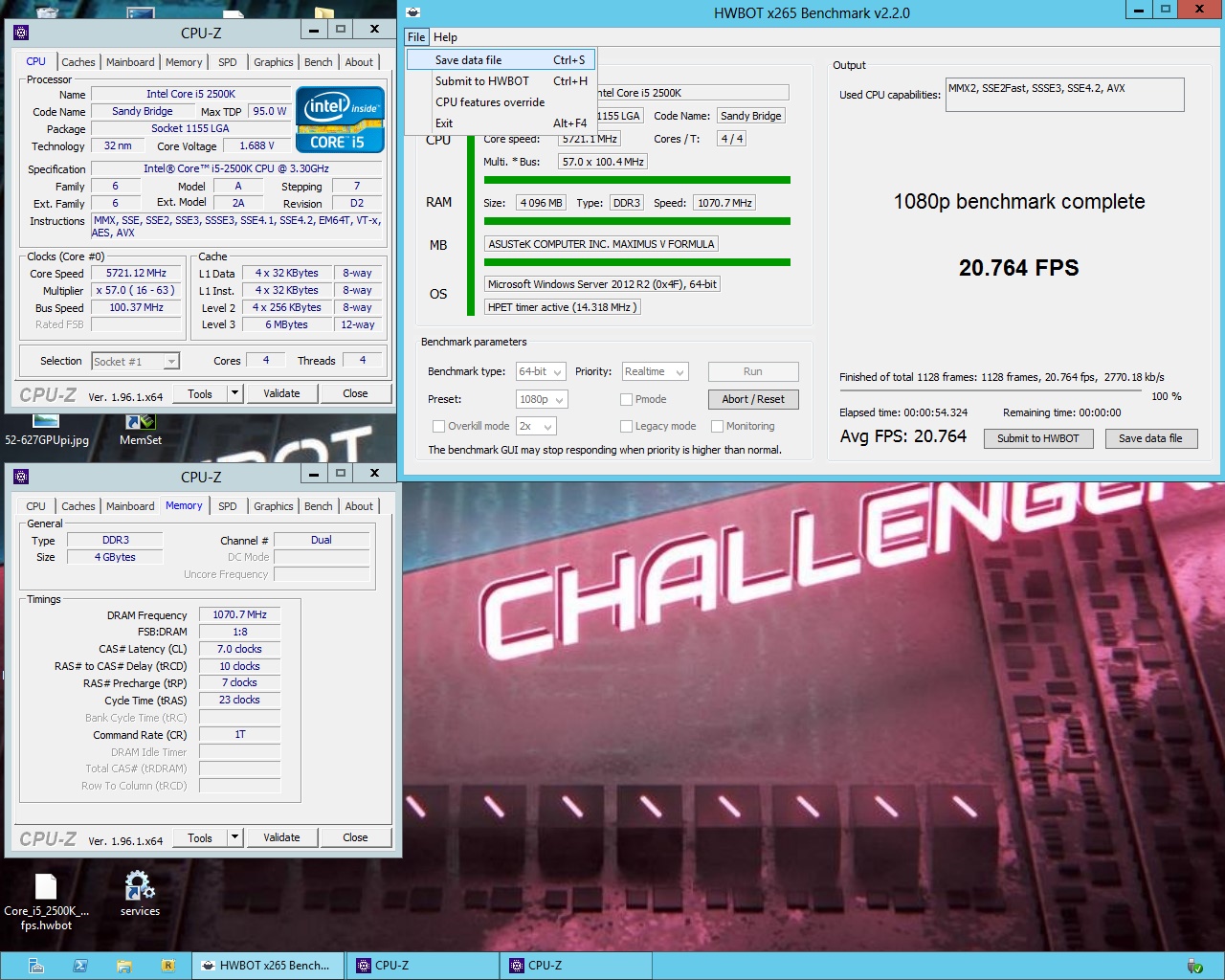Activate the first CPU-Z taskbar entry
The height and width of the screenshot is (980, 1225).
423,966
